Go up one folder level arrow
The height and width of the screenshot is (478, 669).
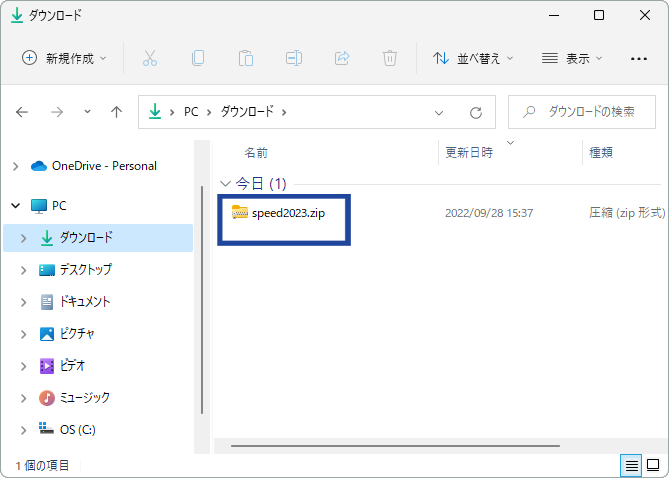click(116, 112)
